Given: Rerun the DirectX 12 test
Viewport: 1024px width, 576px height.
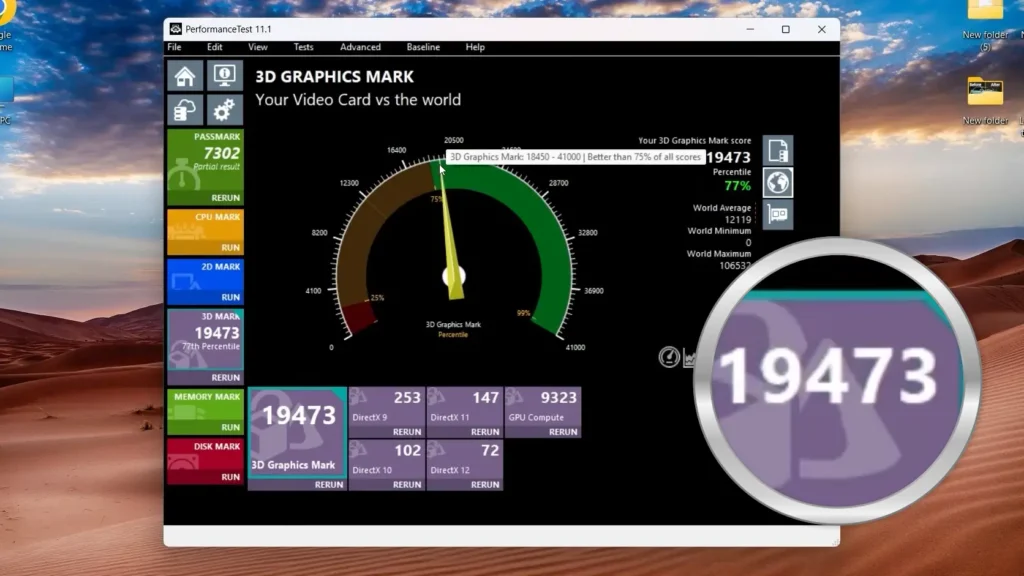Looking at the screenshot, I should [485, 485].
